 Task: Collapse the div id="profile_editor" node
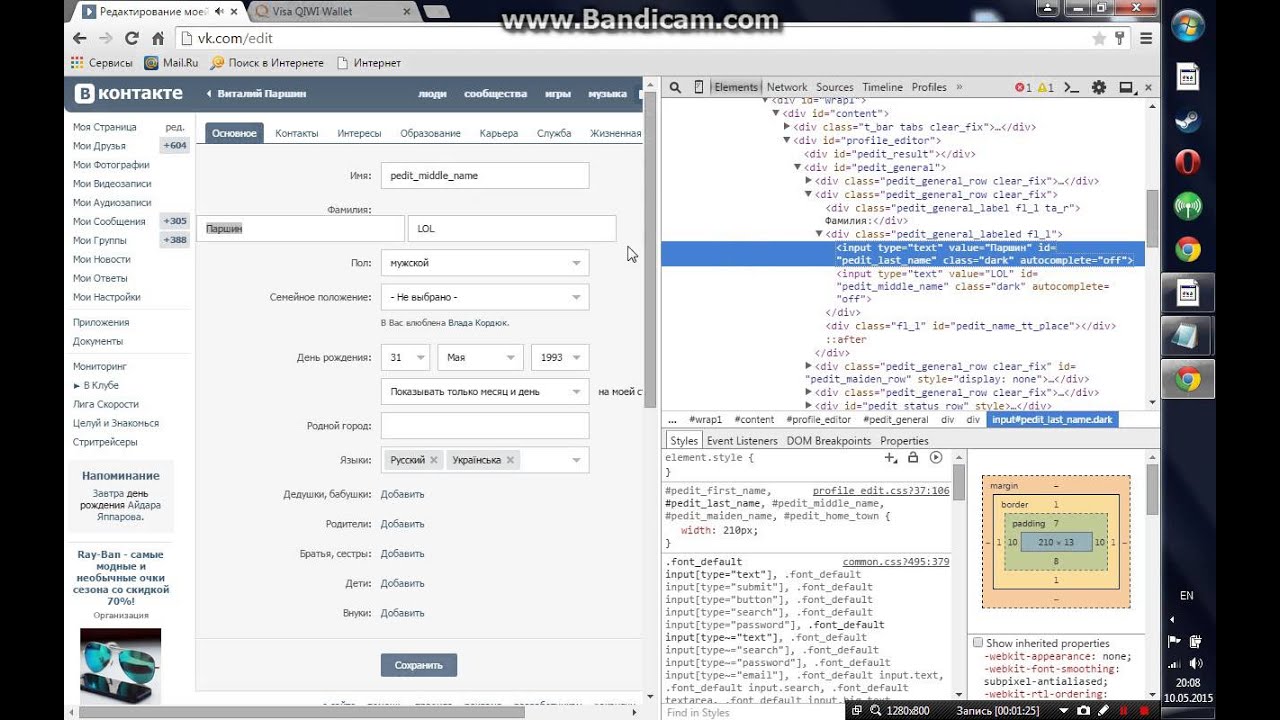pos(787,141)
